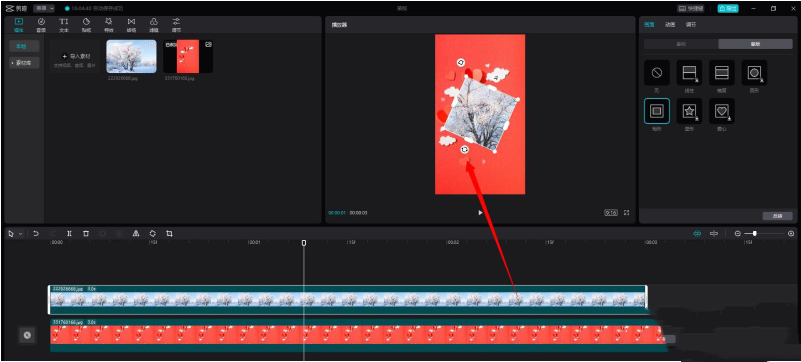
Task: Click the Reset button in properties panel
Action: (x=778, y=216)
